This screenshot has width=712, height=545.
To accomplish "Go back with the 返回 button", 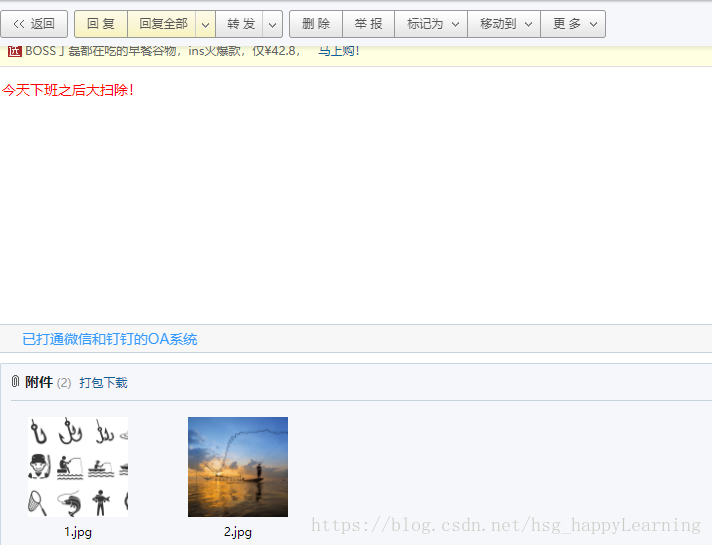I will pos(34,24).
